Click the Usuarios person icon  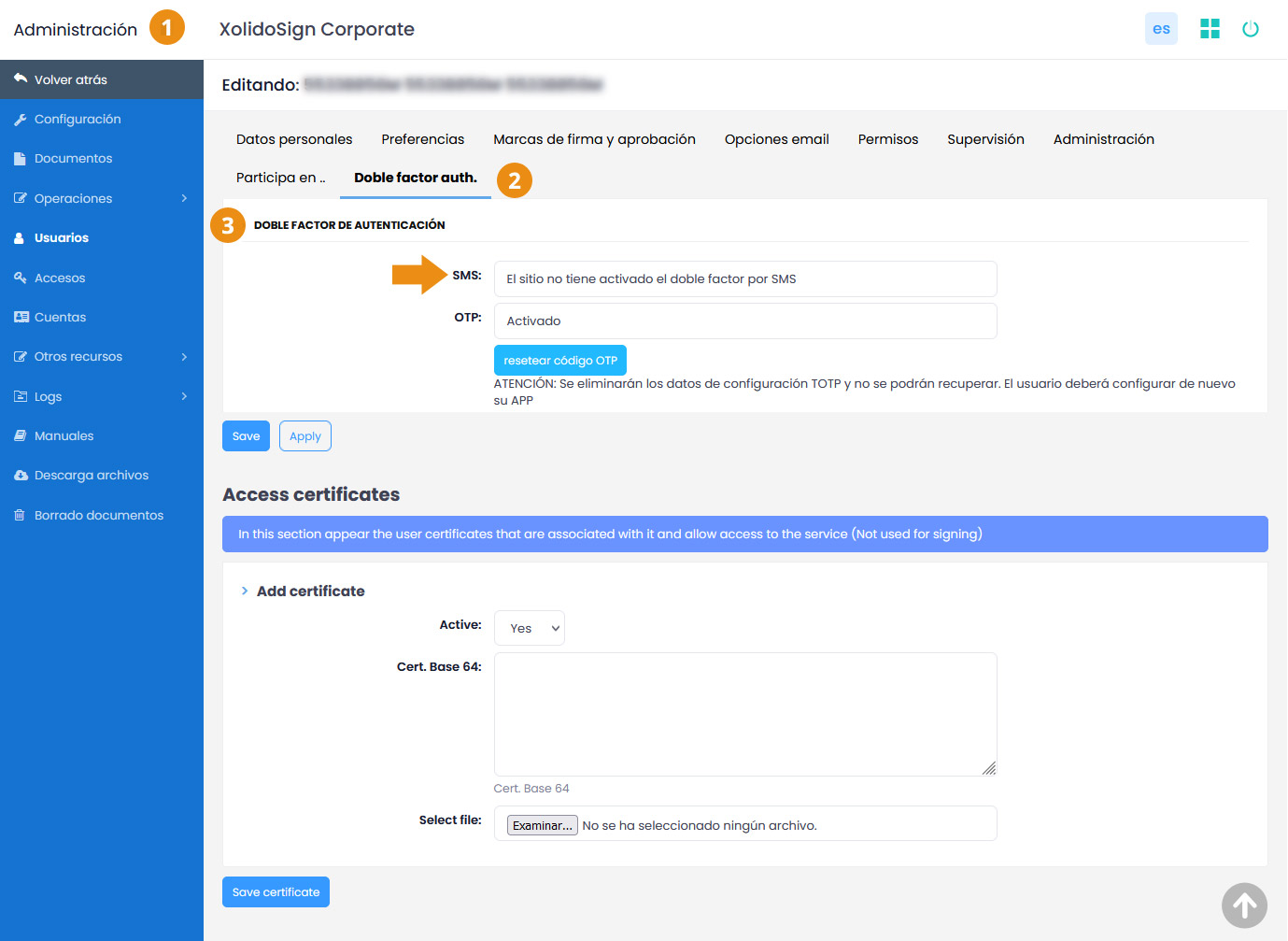[x=20, y=238]
